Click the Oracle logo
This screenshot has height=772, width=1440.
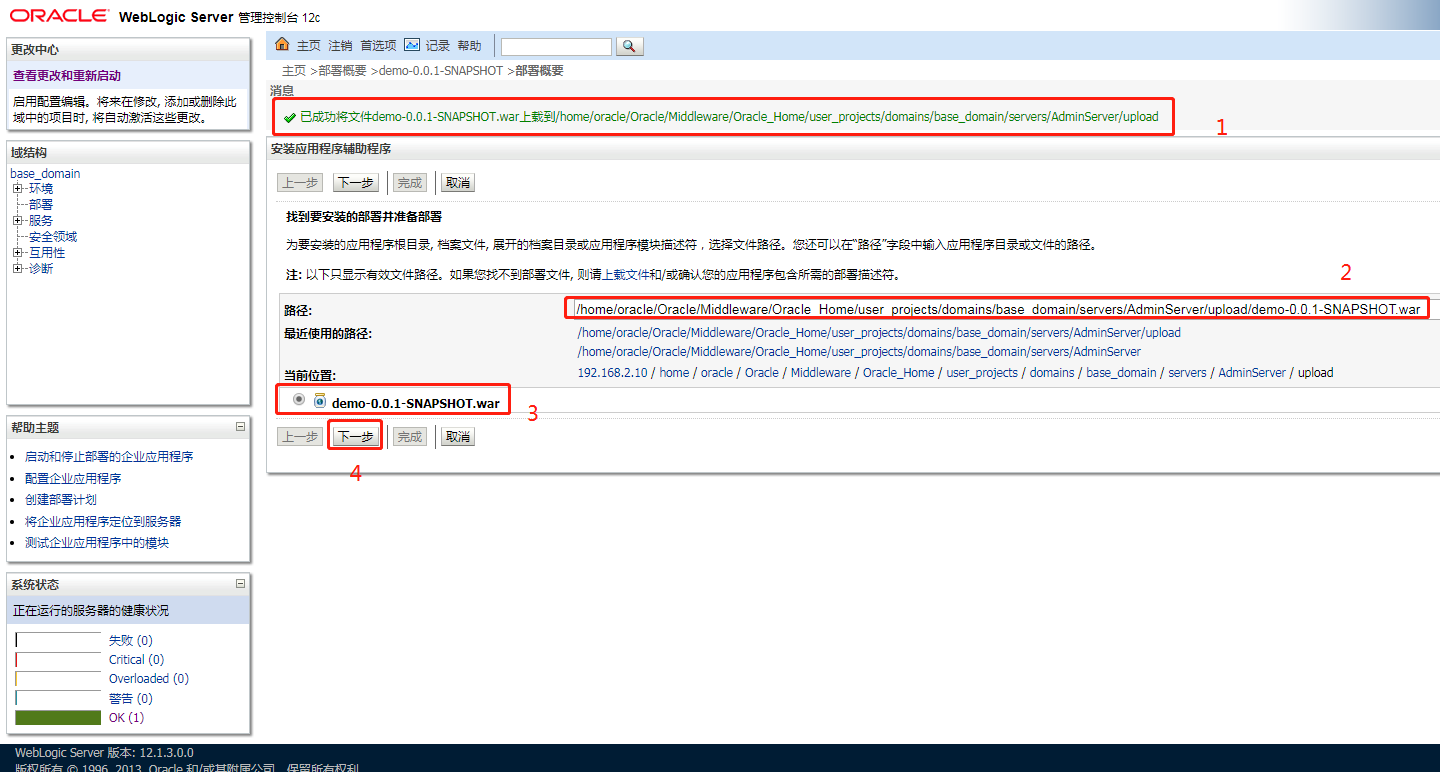60,16
